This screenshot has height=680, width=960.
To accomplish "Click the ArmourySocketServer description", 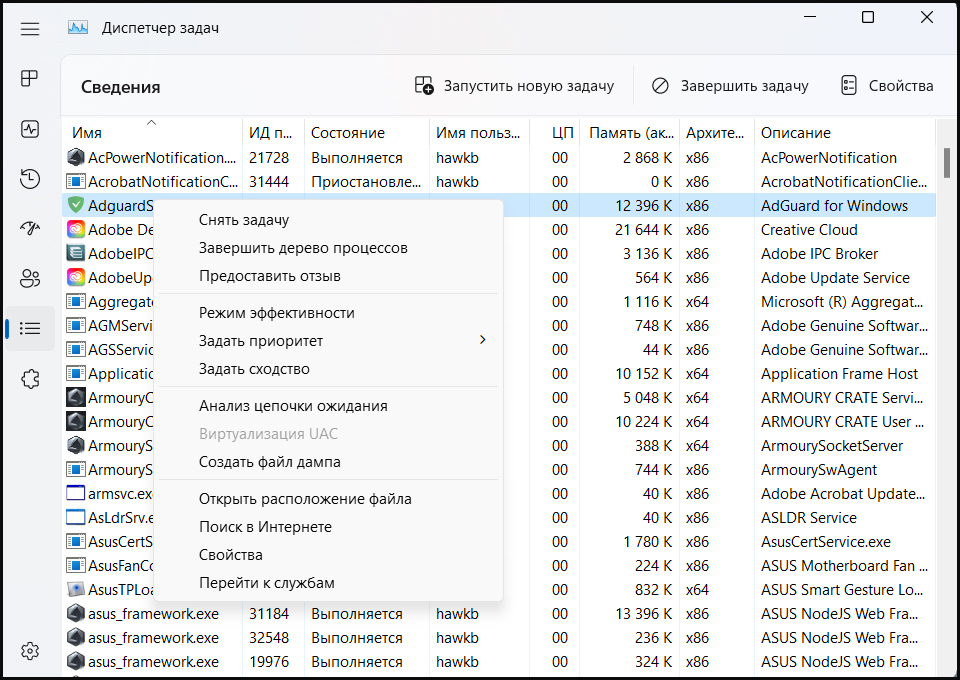I will point(831,446).
